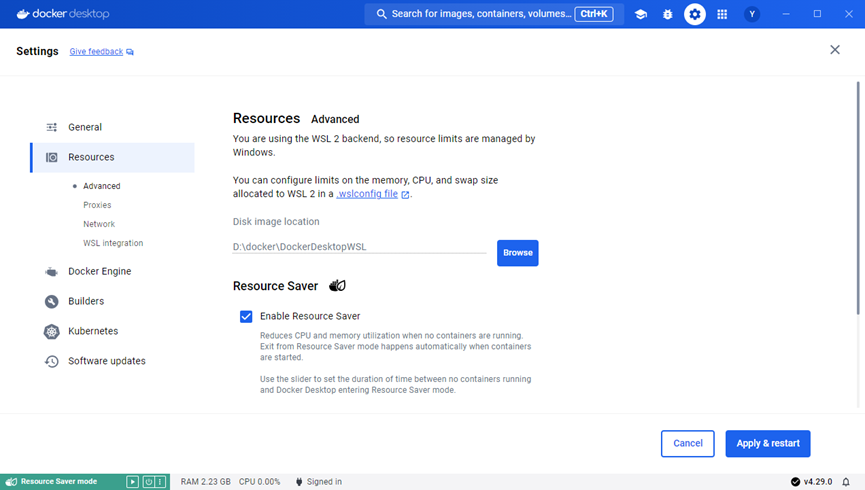The height and width of the screenshot is (490, 865).
Task: Open the .wslconfig file link
Action: (367, 194)
